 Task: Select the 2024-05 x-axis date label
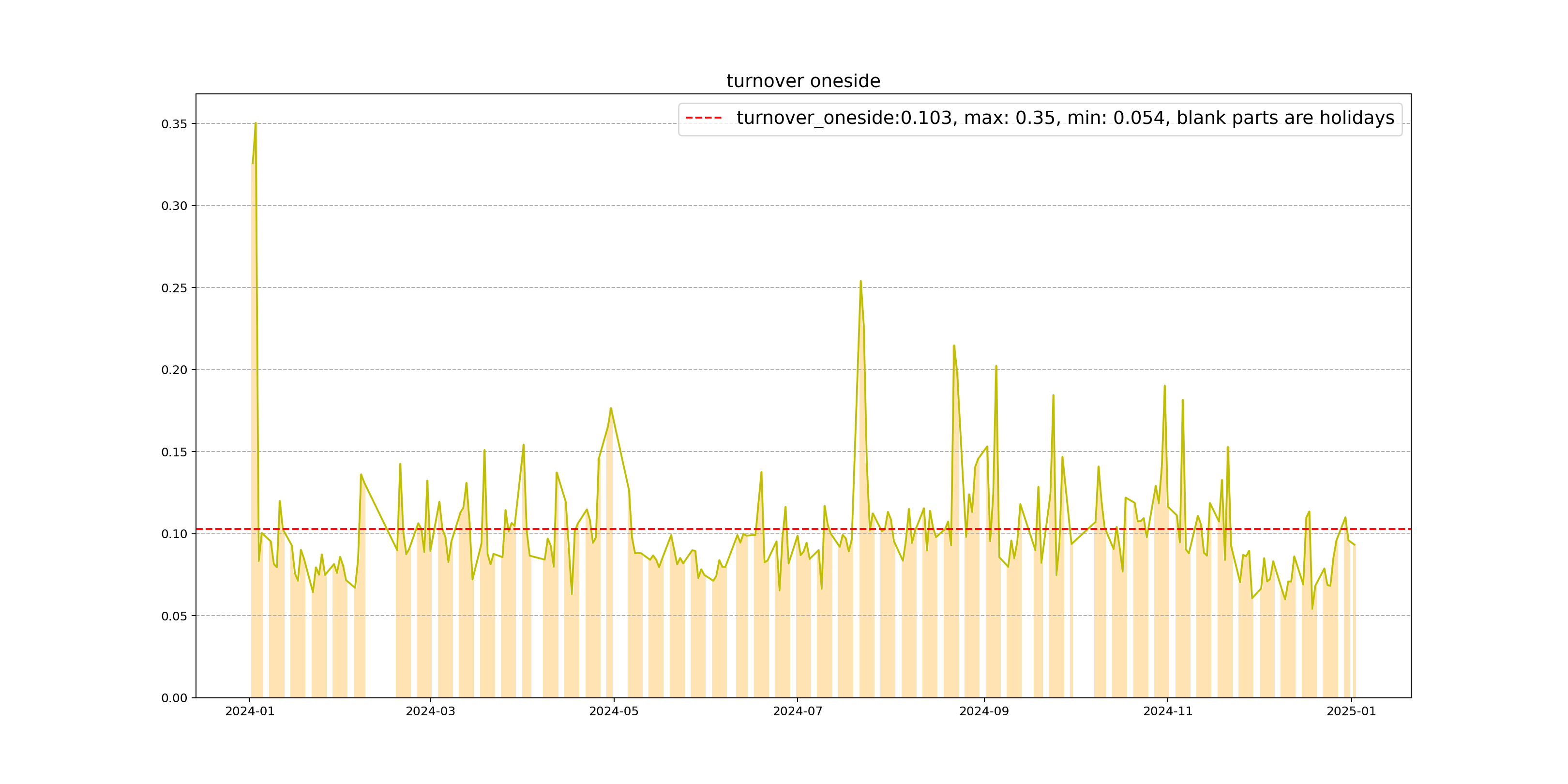(x=614, y=711)
